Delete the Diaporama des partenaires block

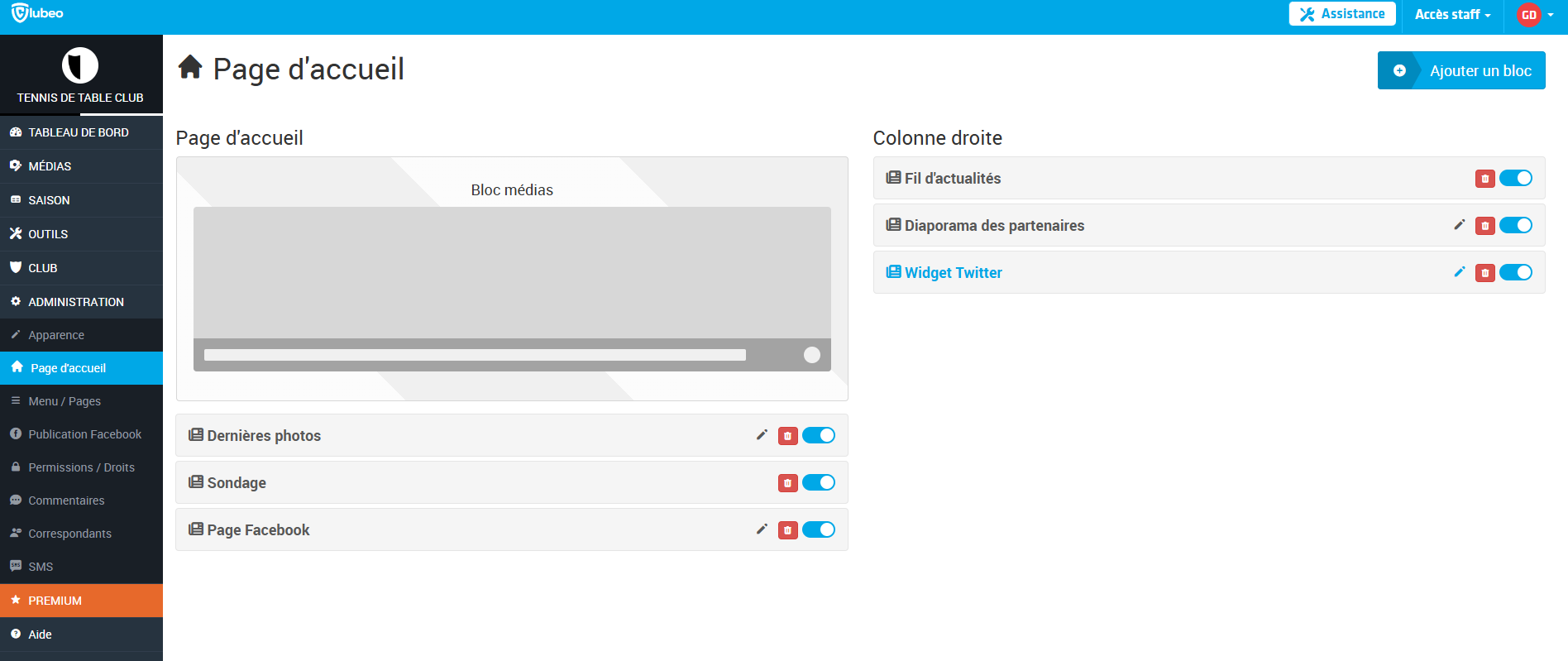1485,226
